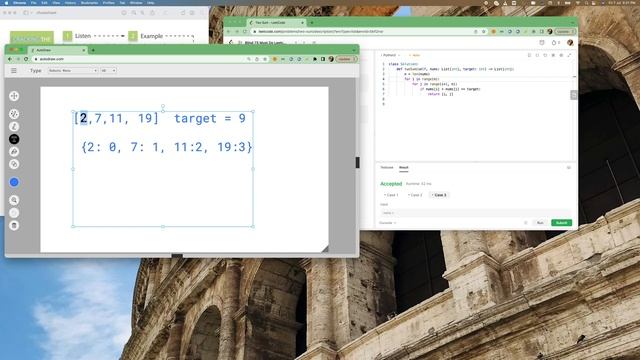This screenshot has height=360, width=640.
Task: Switch to the Testcase tab
Action: 387,167
